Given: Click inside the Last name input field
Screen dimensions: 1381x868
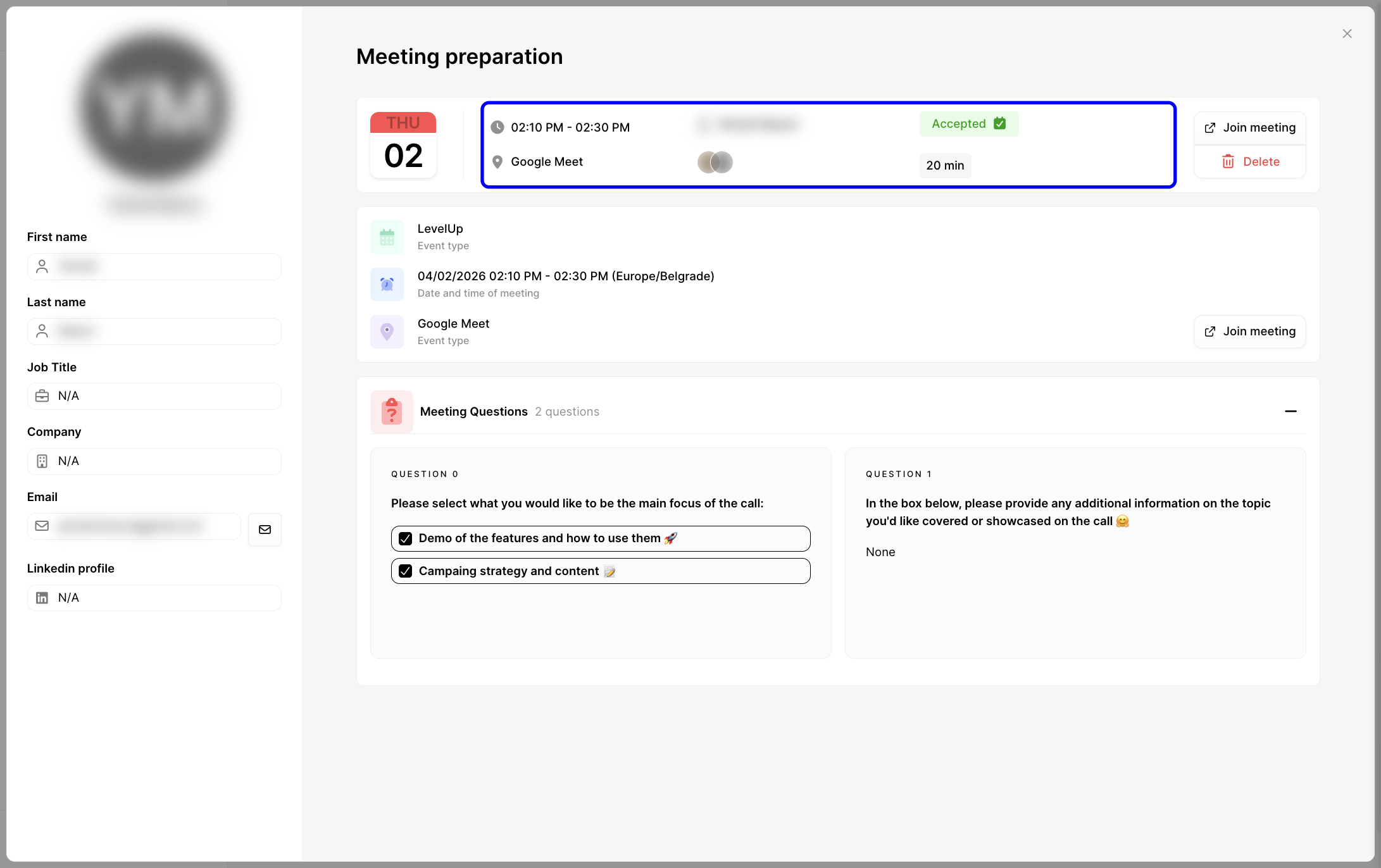Looking at the screenshot, I should 154,331.
